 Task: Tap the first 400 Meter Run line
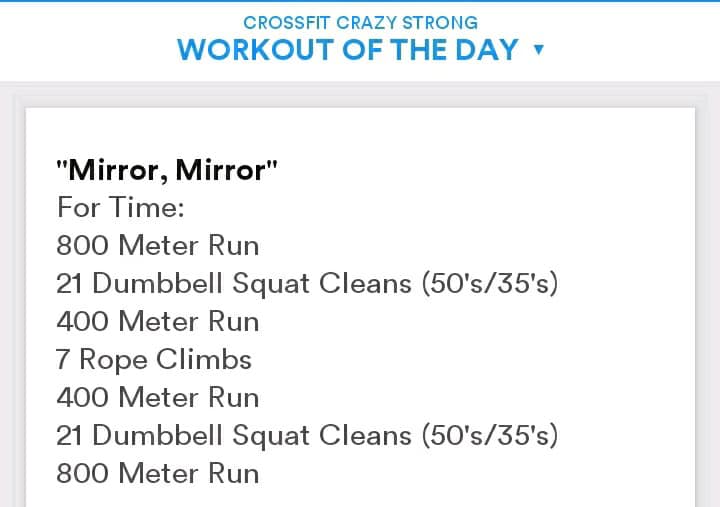[158, 322]
